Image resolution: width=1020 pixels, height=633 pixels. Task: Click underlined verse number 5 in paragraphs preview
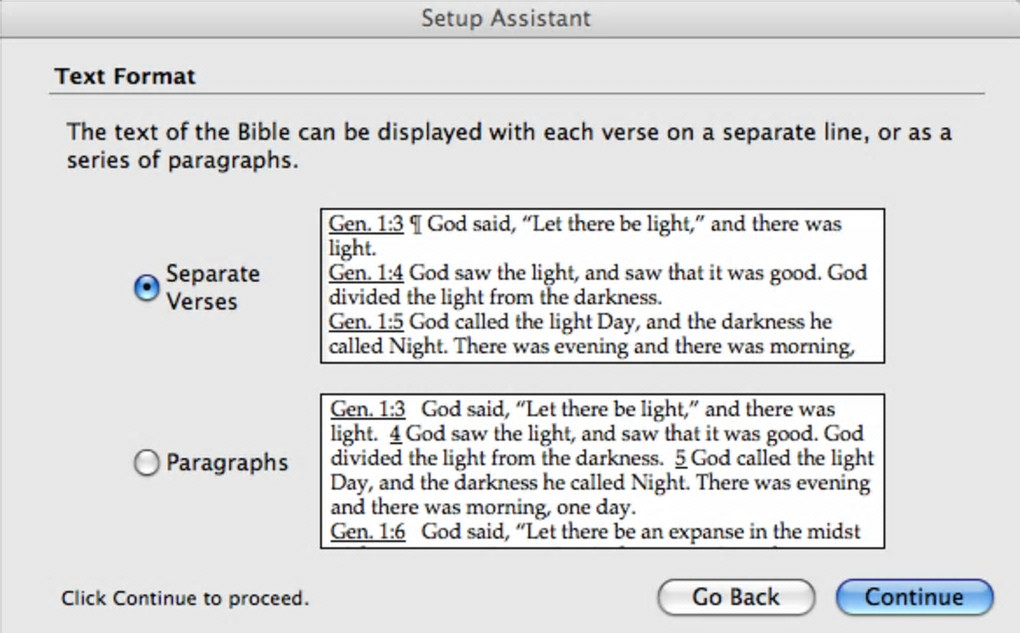click(x=680, y=458)
